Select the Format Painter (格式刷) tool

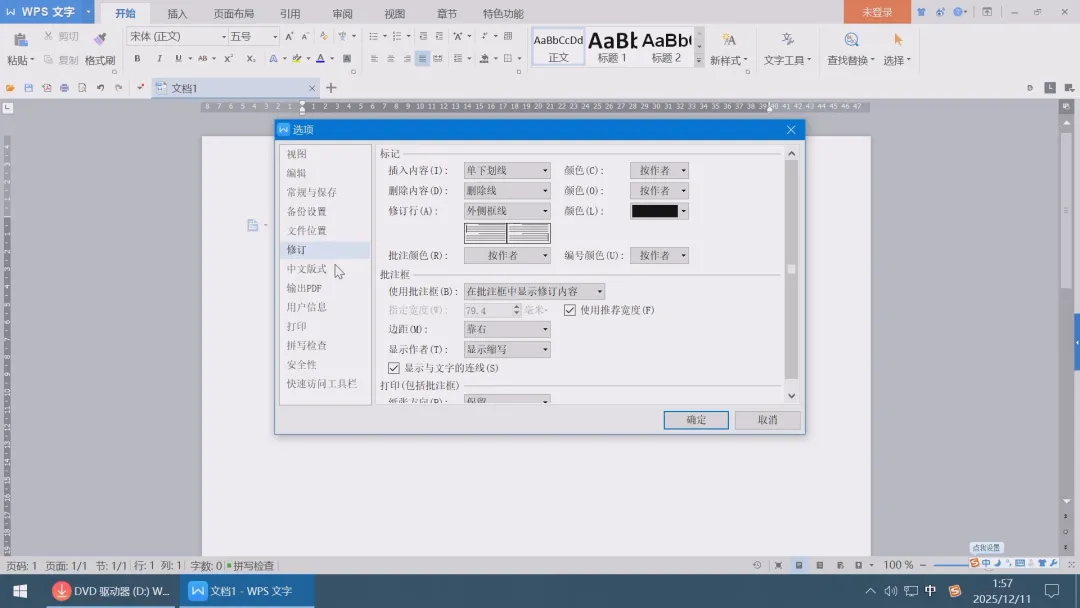click(x=100, y=48)
